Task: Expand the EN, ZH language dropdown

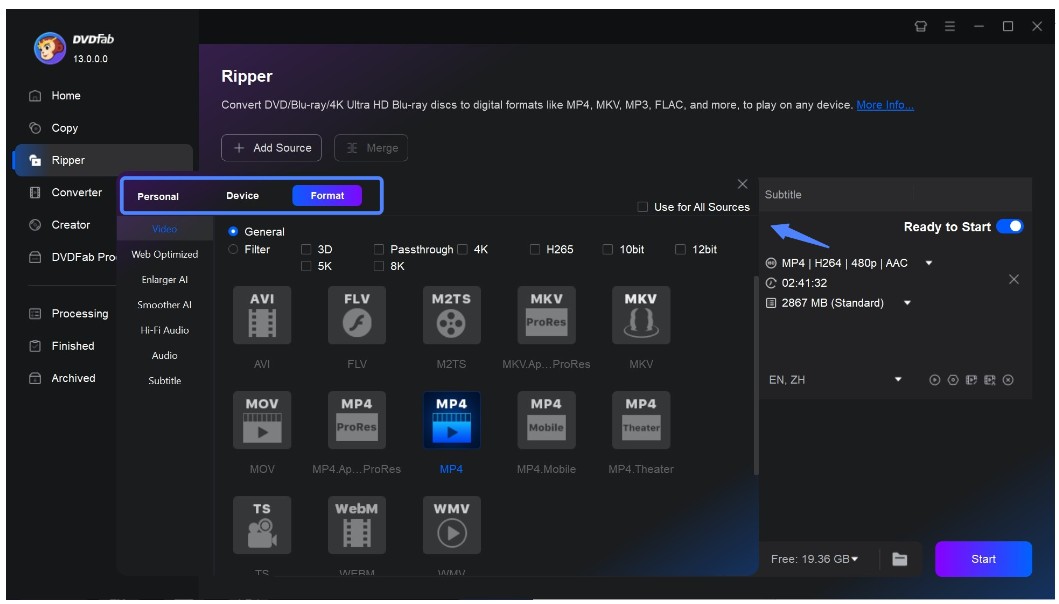Action: pyautogui.click(x=898, y=380)
